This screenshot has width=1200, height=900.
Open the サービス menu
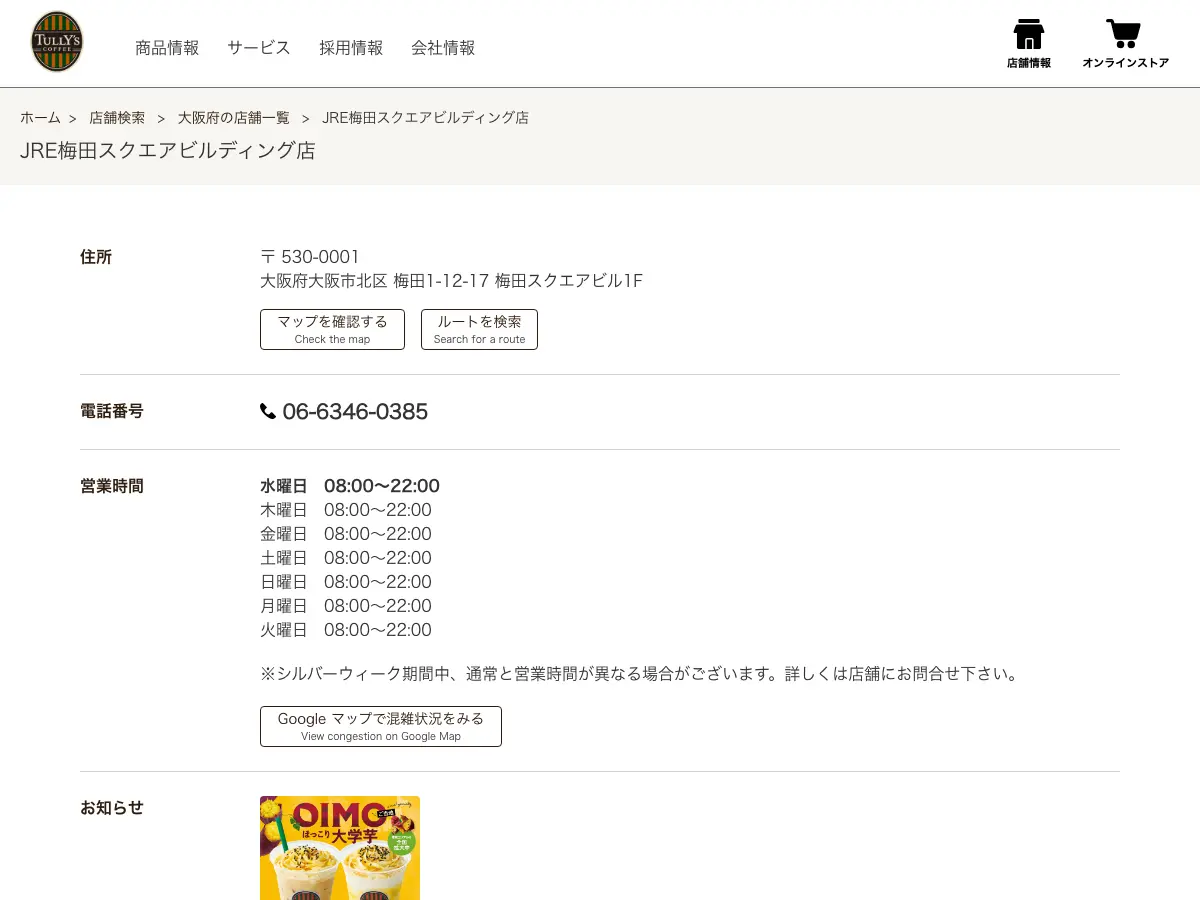coord(259,47)
